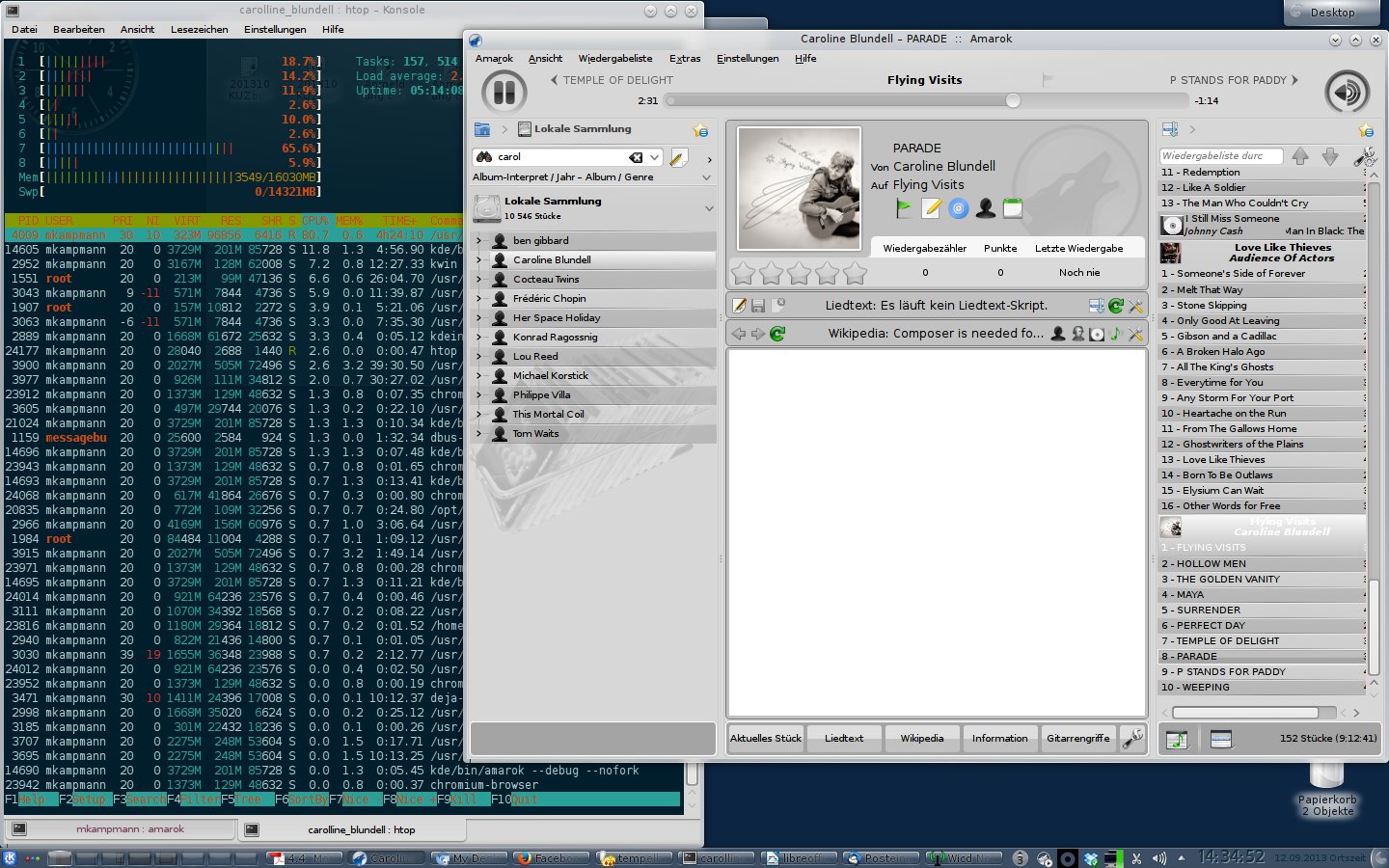This screenshot has width=1389, height=868.
Task: Rate the track five stars
Action: point(856,274)
